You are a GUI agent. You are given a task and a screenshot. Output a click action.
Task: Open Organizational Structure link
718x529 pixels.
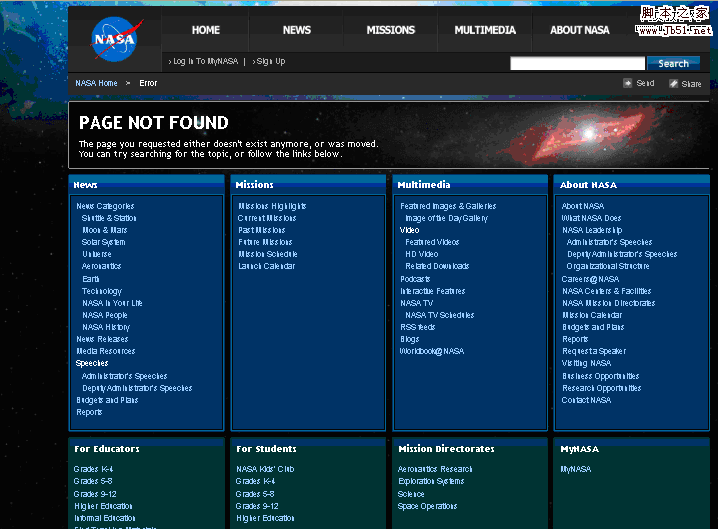coord(608,266)
